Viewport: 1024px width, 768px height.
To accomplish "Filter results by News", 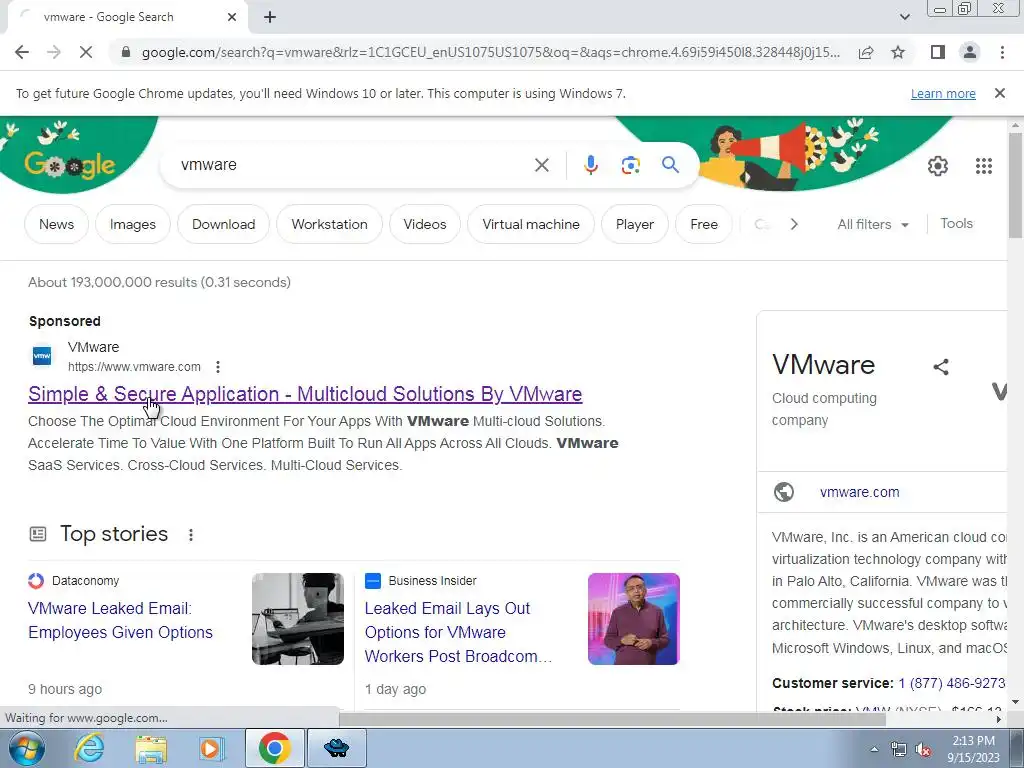I will [56, 225].
